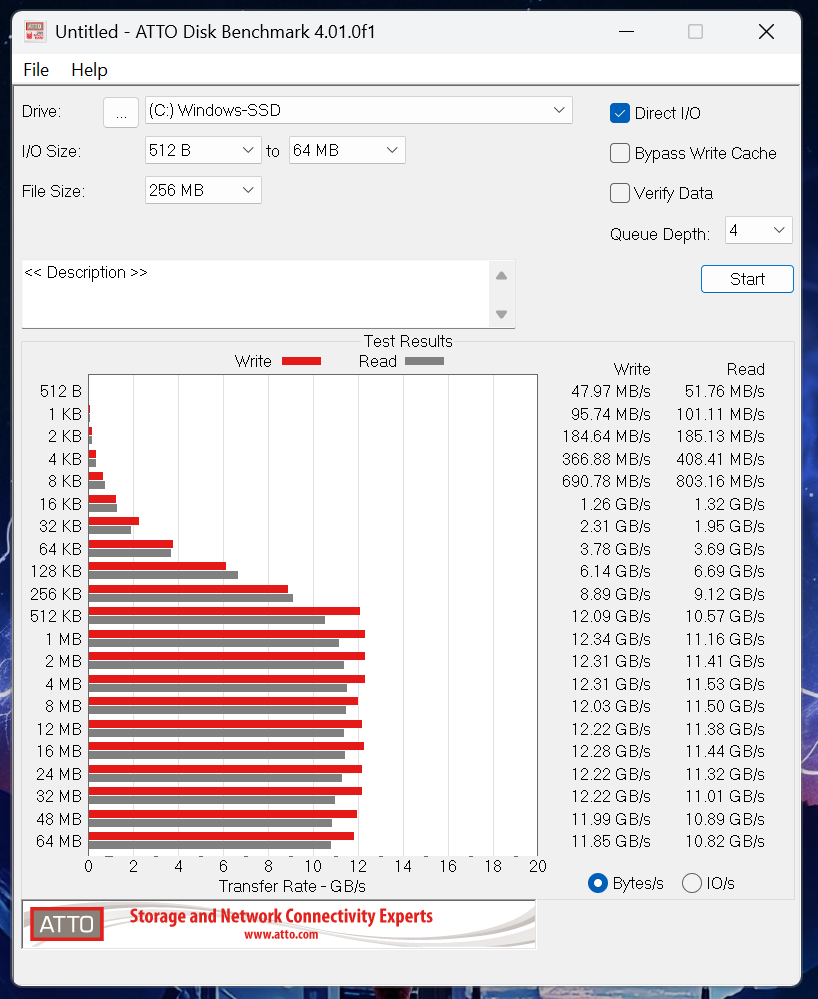This screenshot has height=999, width=818.
Task: Click the 2 MB read value 11.41 GB/s
Action: (x=725, y=661)
